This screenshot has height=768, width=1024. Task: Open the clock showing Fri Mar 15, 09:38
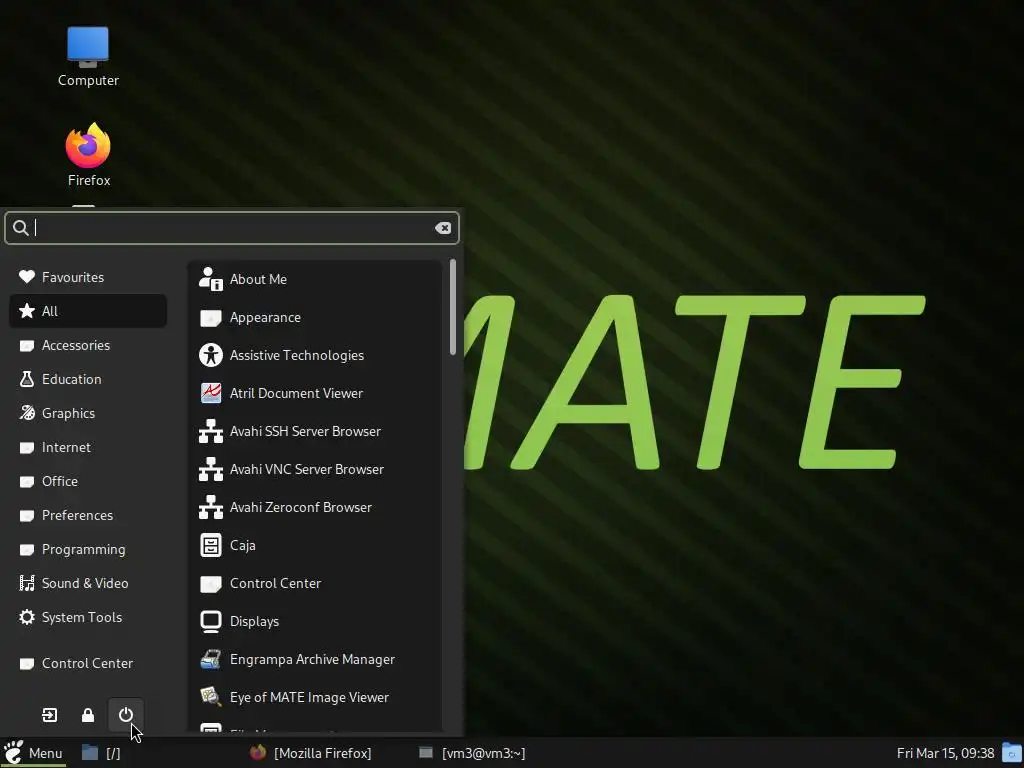(945, 753)
